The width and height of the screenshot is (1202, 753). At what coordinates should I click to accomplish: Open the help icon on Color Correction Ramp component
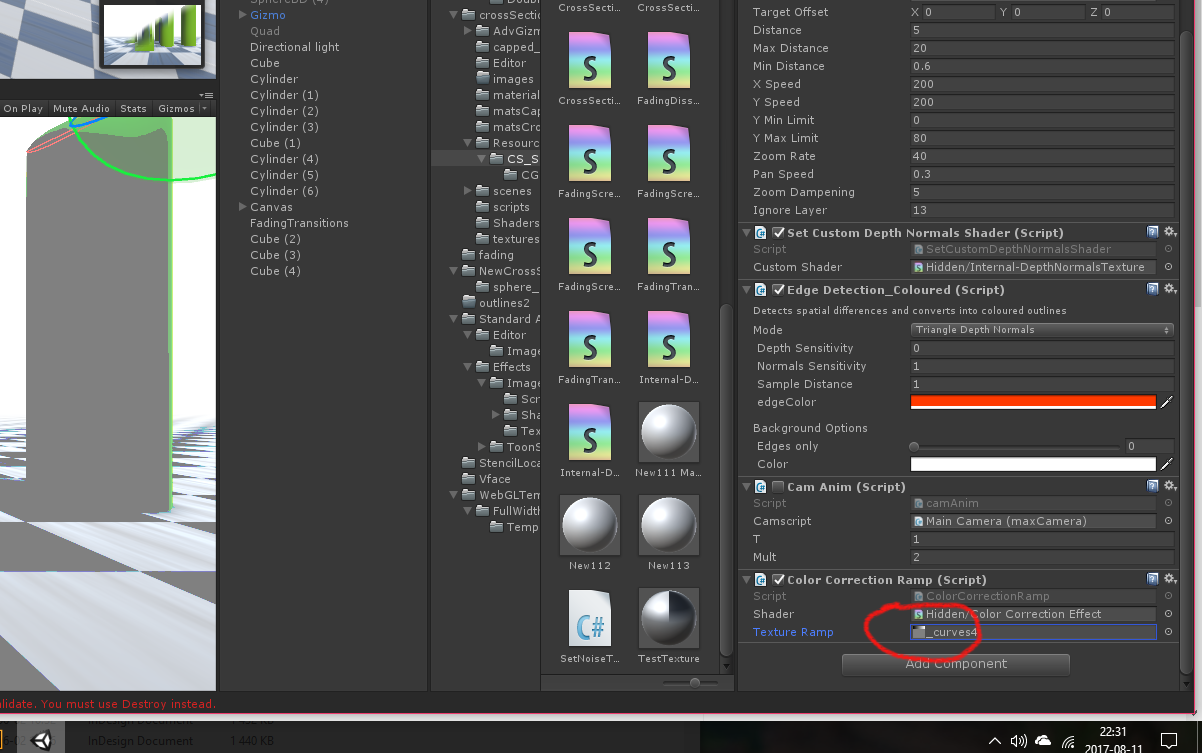tap(1152, 579)
